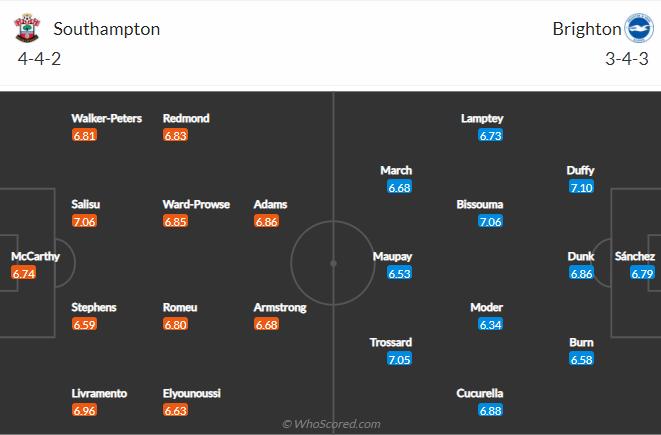Click Trossard's 7.05 rating badge
Viewport: 661px width, 435px height.
point(399,359)
